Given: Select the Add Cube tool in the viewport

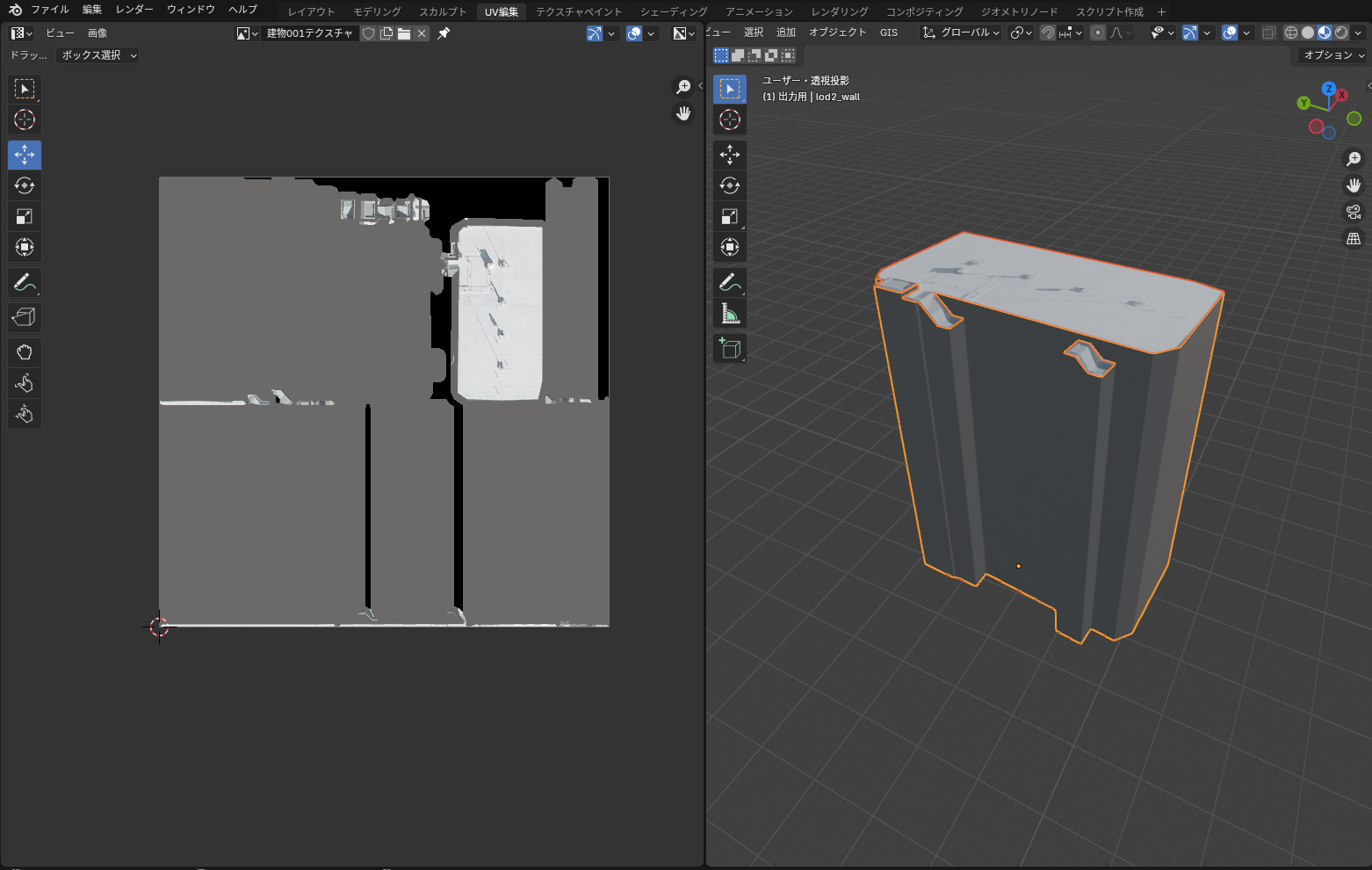Looking at the screenshot, I should (x=730, y=349).
